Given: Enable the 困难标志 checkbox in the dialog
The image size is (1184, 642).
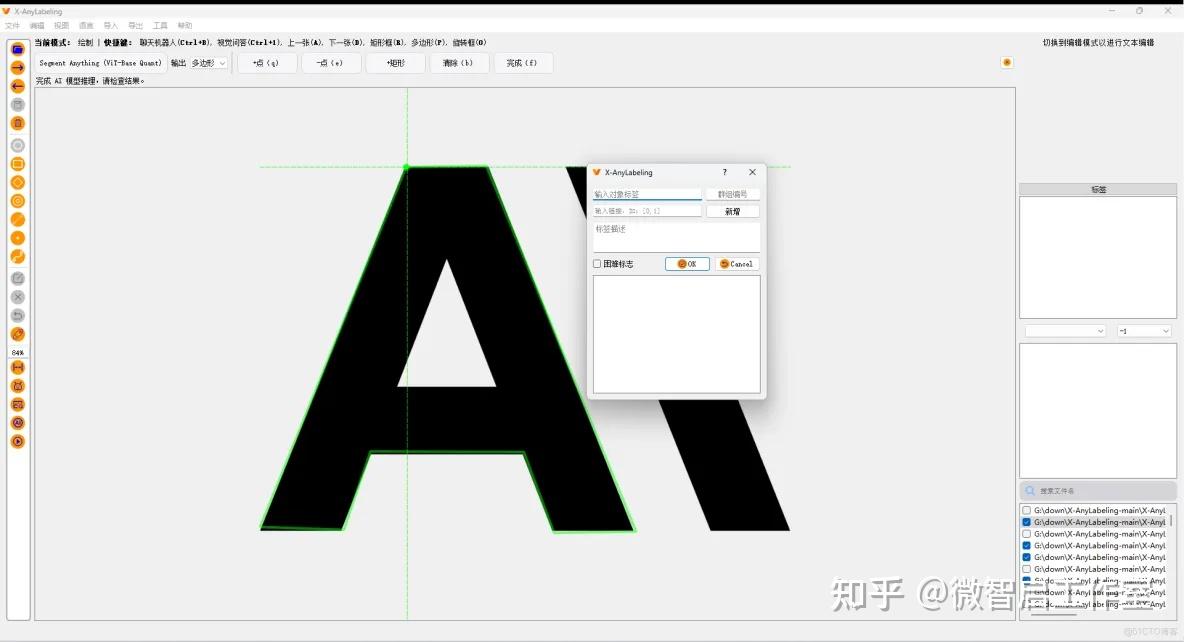Looking at the screenshot, I should (597, 263).
